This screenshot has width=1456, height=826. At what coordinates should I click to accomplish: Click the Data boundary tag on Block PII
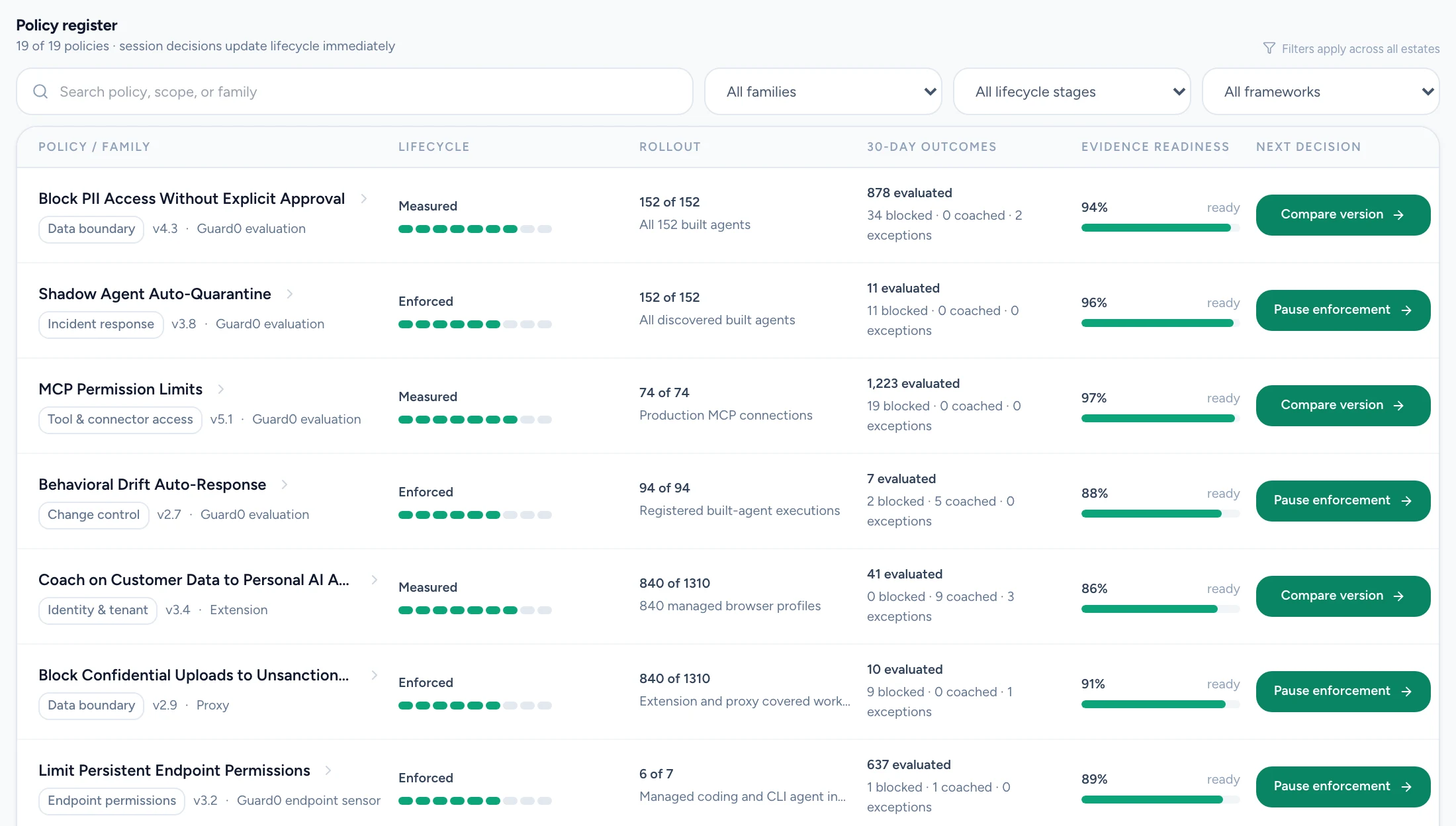tap(91, 229)
